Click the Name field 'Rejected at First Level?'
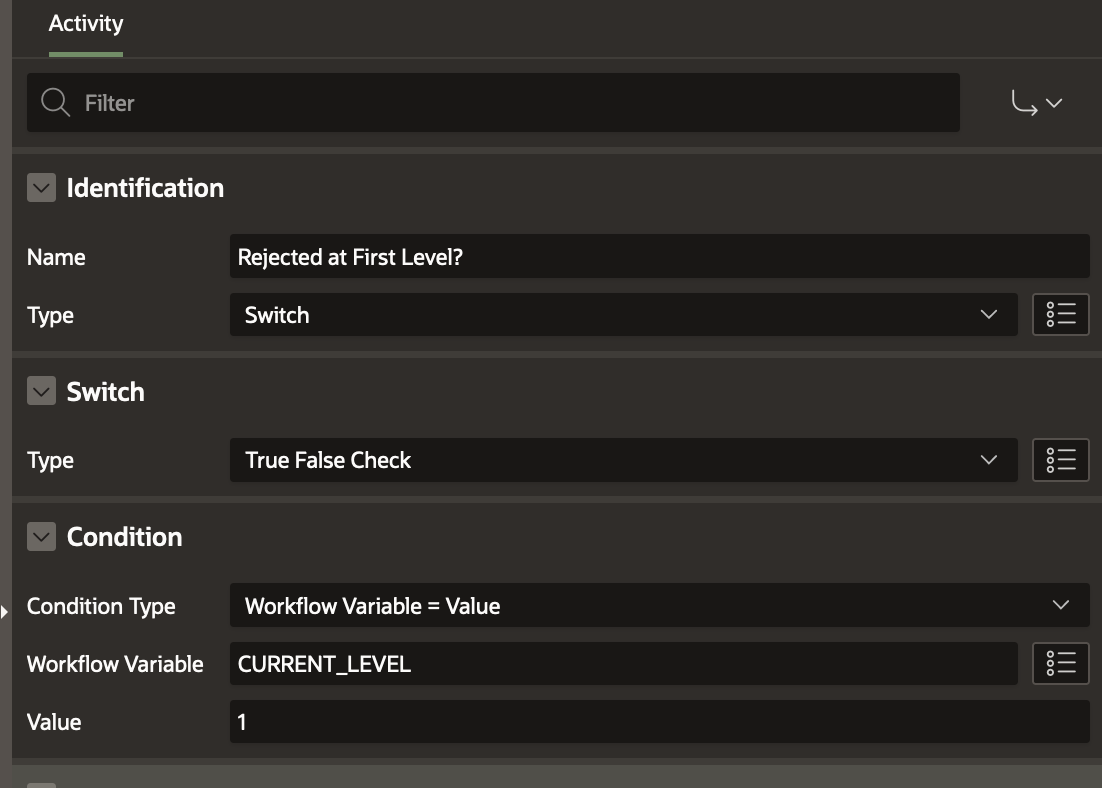 tap(658, 257)
